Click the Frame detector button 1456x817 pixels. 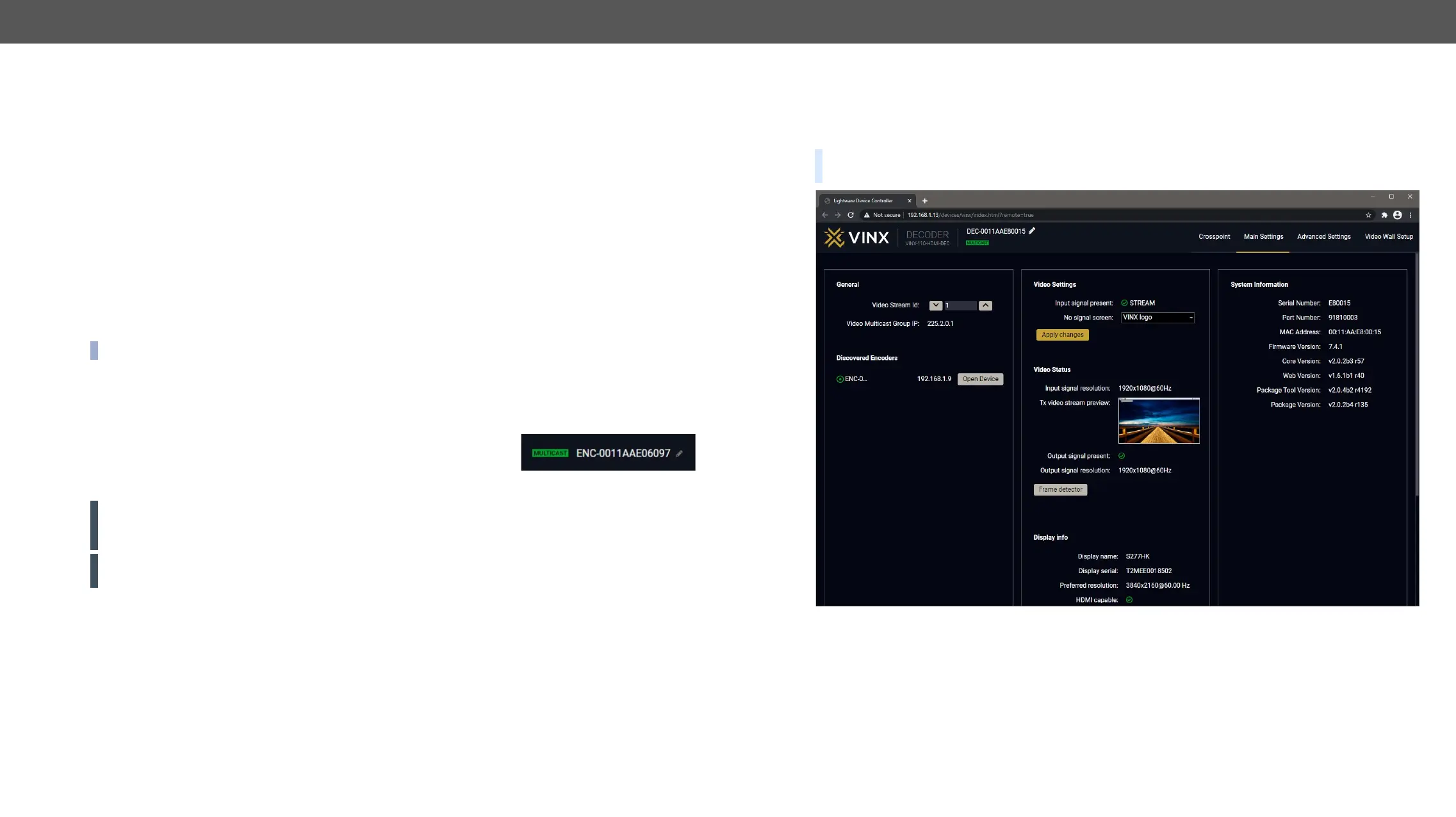pos(1060,490)
